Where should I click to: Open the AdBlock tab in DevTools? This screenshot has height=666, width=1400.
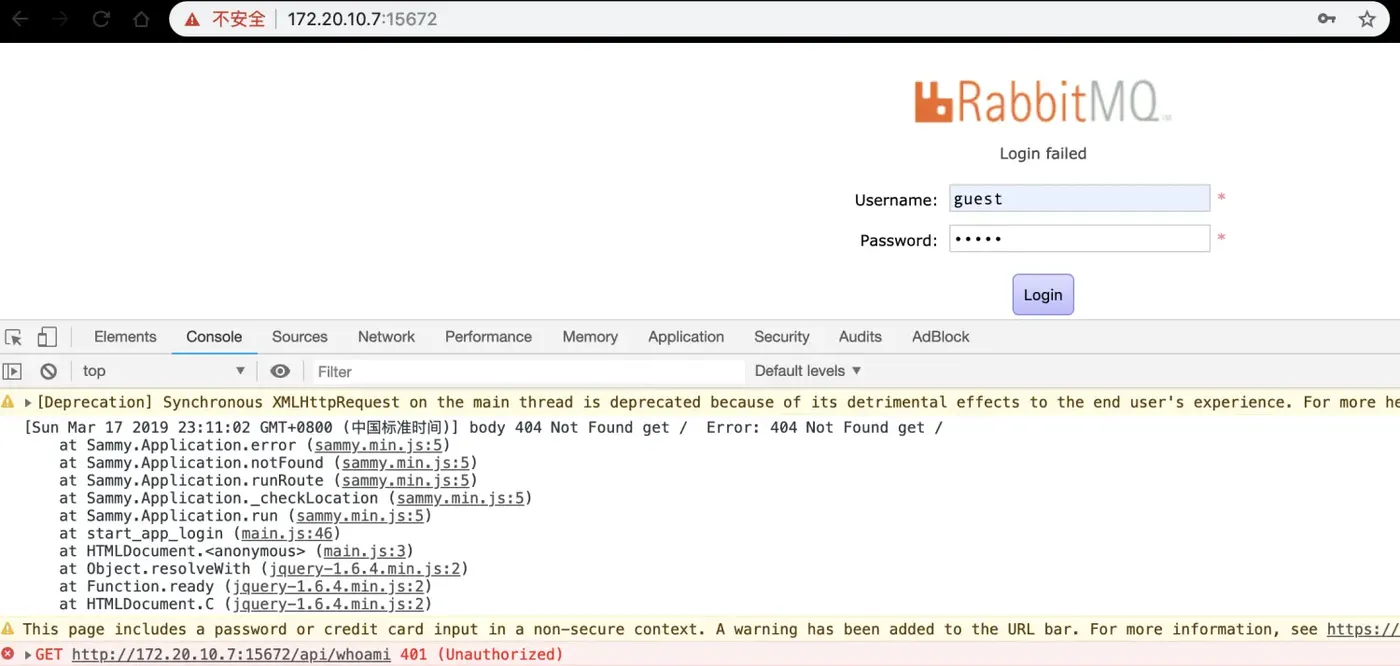[x=941, y=337]
